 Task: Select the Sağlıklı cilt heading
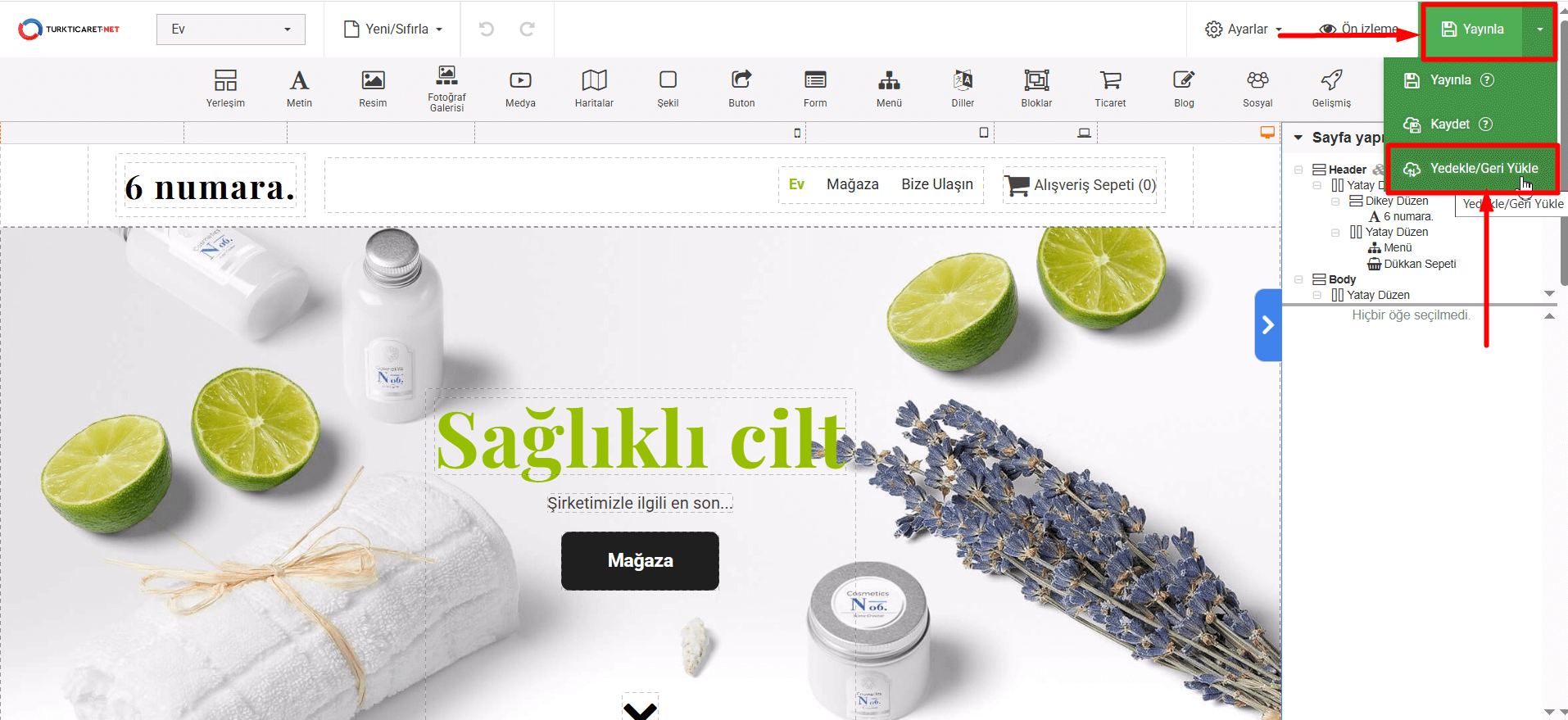(x=641, y=441)
